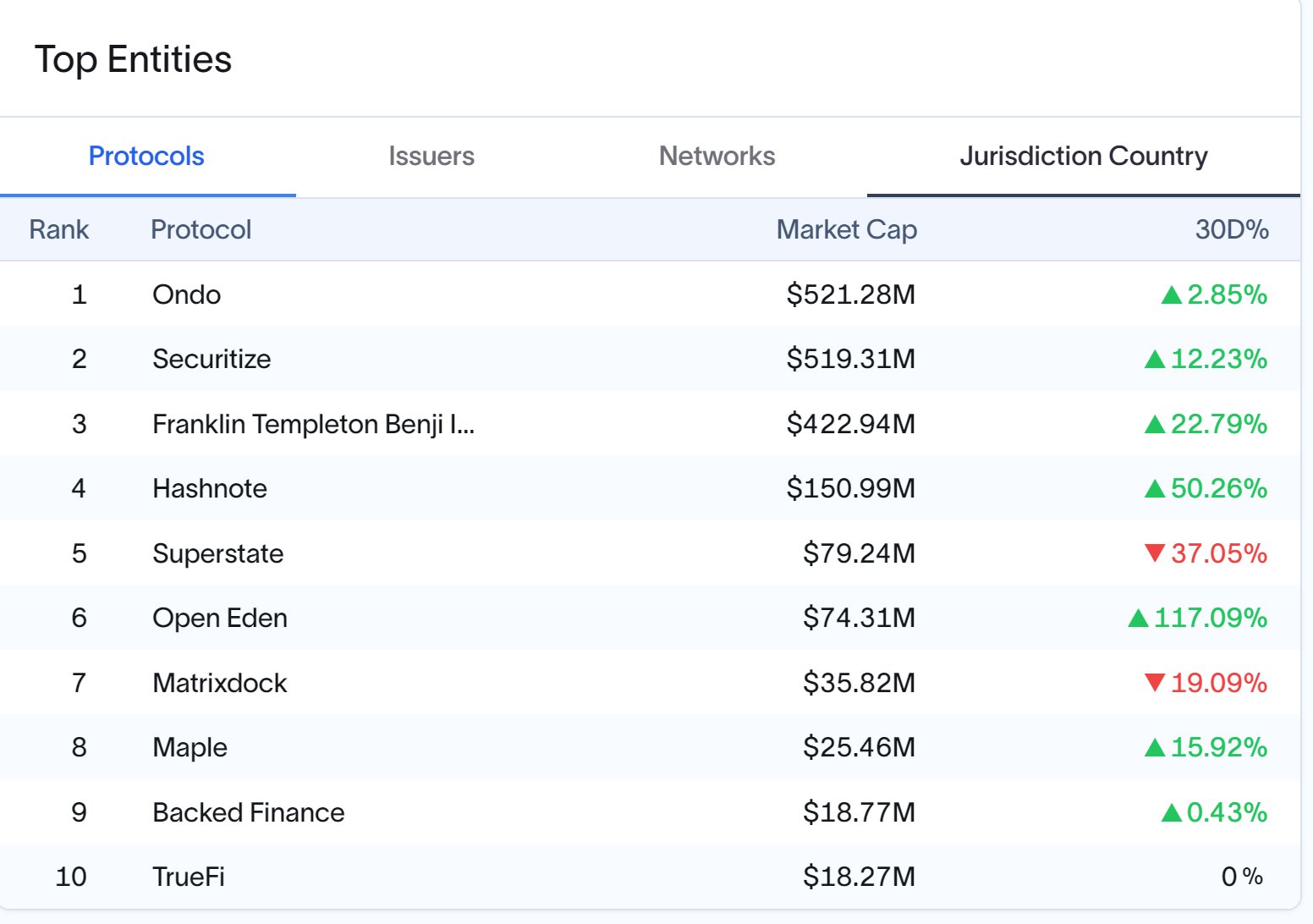This screenshot has width=1313, height=924.
Task: Sort by the Protocol column header
Action: coord(201,229)
